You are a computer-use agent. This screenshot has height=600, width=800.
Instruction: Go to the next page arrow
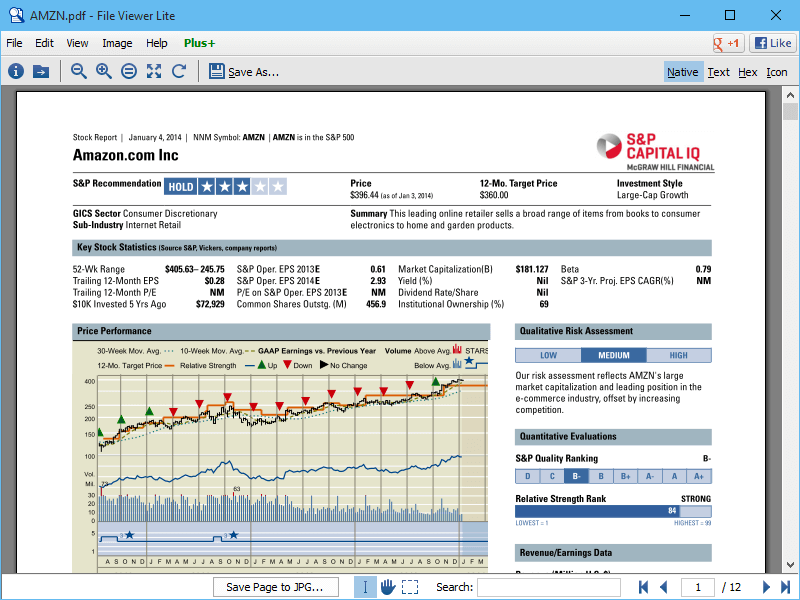(766, 587)
